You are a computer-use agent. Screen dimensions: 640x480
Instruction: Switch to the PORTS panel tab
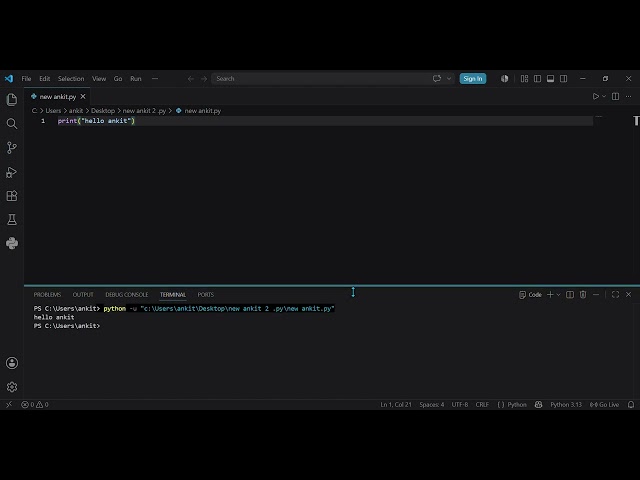point(205,294)
